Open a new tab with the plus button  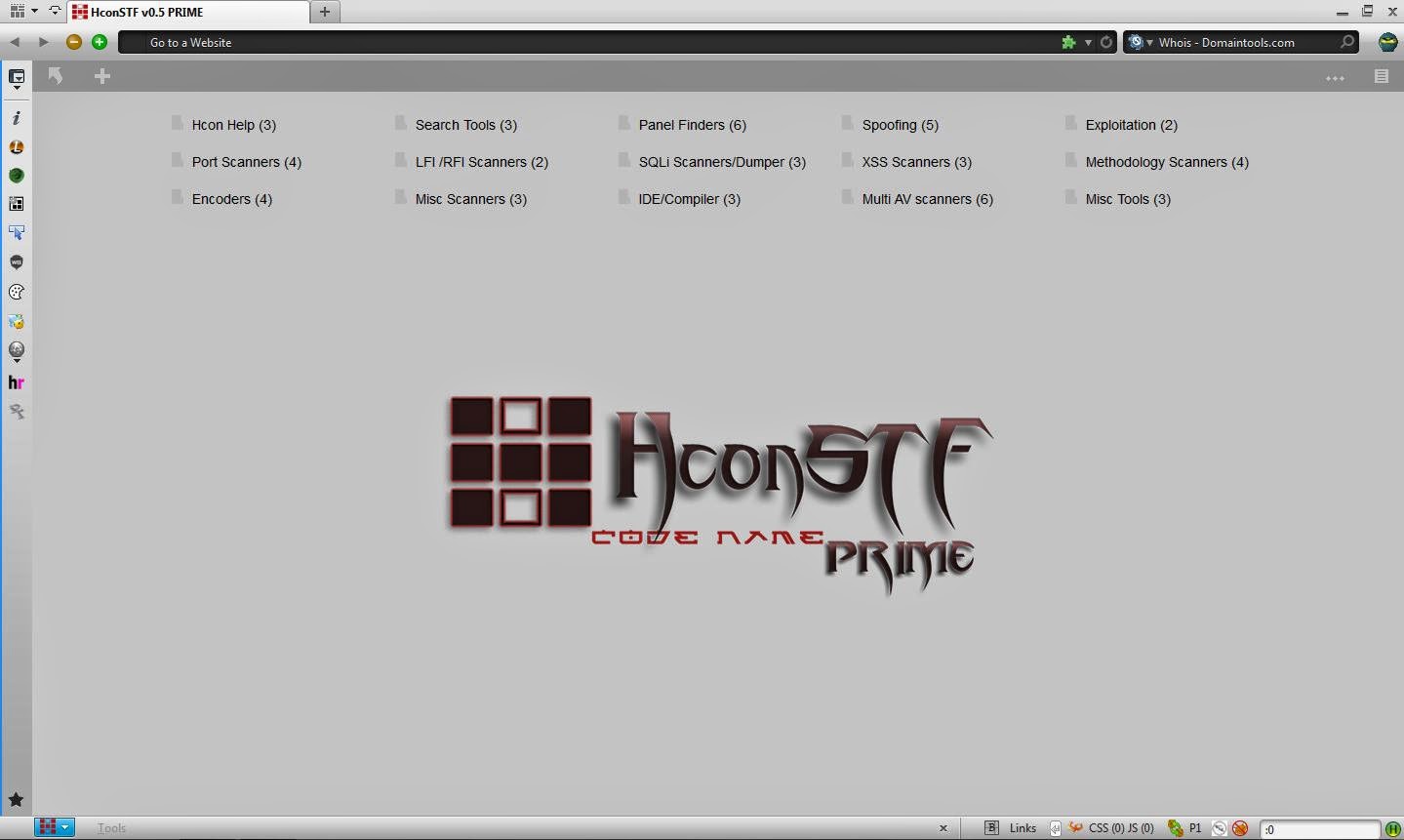click(325, 12)
